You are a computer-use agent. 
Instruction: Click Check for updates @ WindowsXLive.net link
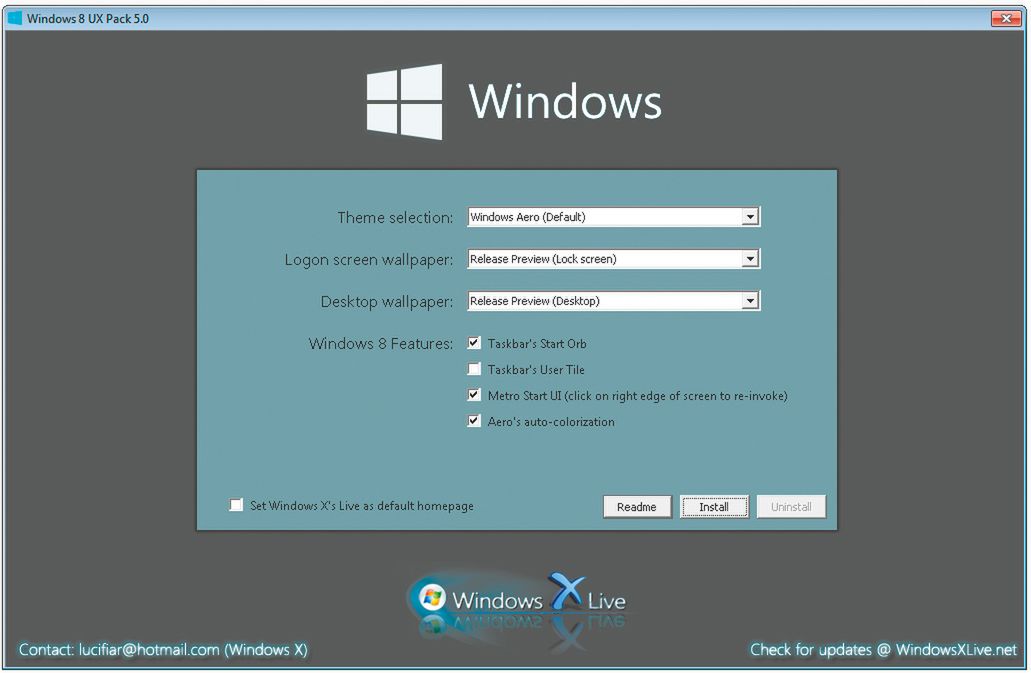pos(883,649)
